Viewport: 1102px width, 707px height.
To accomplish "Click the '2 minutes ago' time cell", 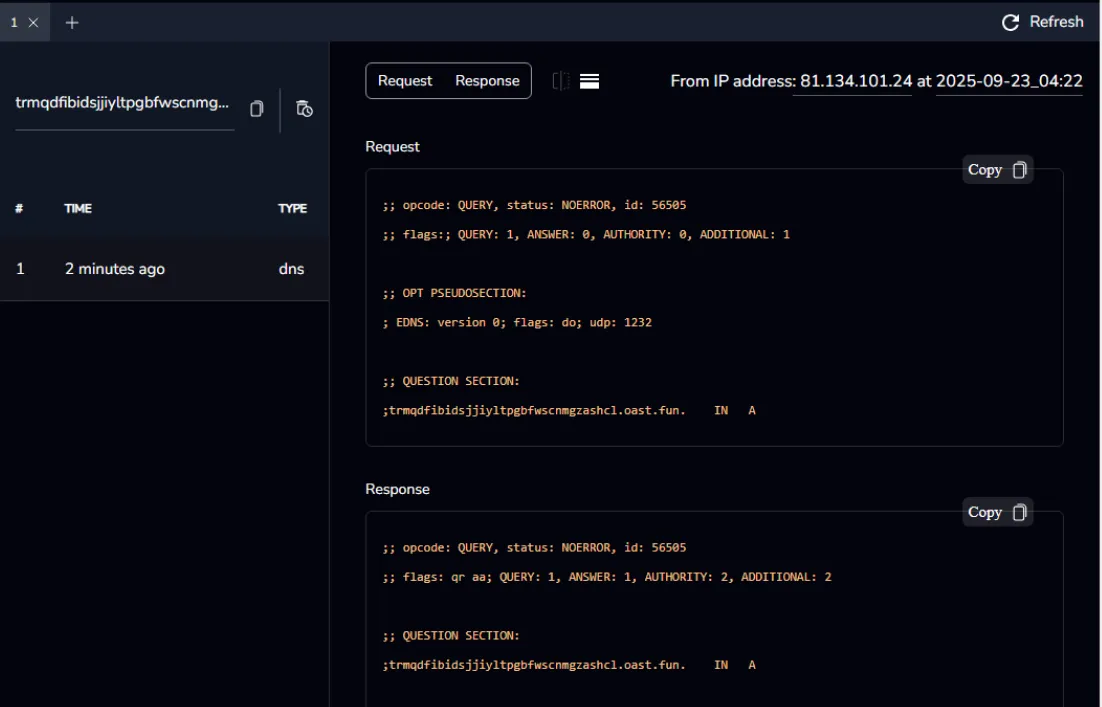I will coord(115,269).
